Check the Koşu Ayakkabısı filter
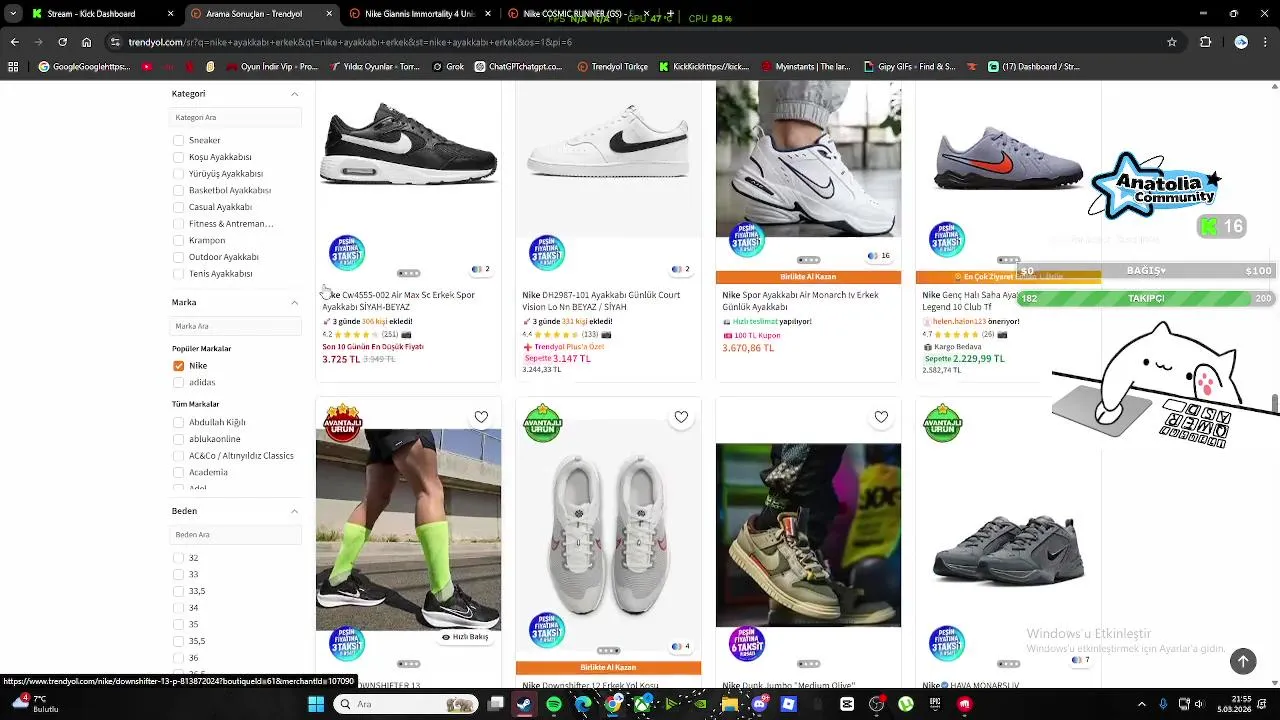 click(x=179, y=157)
